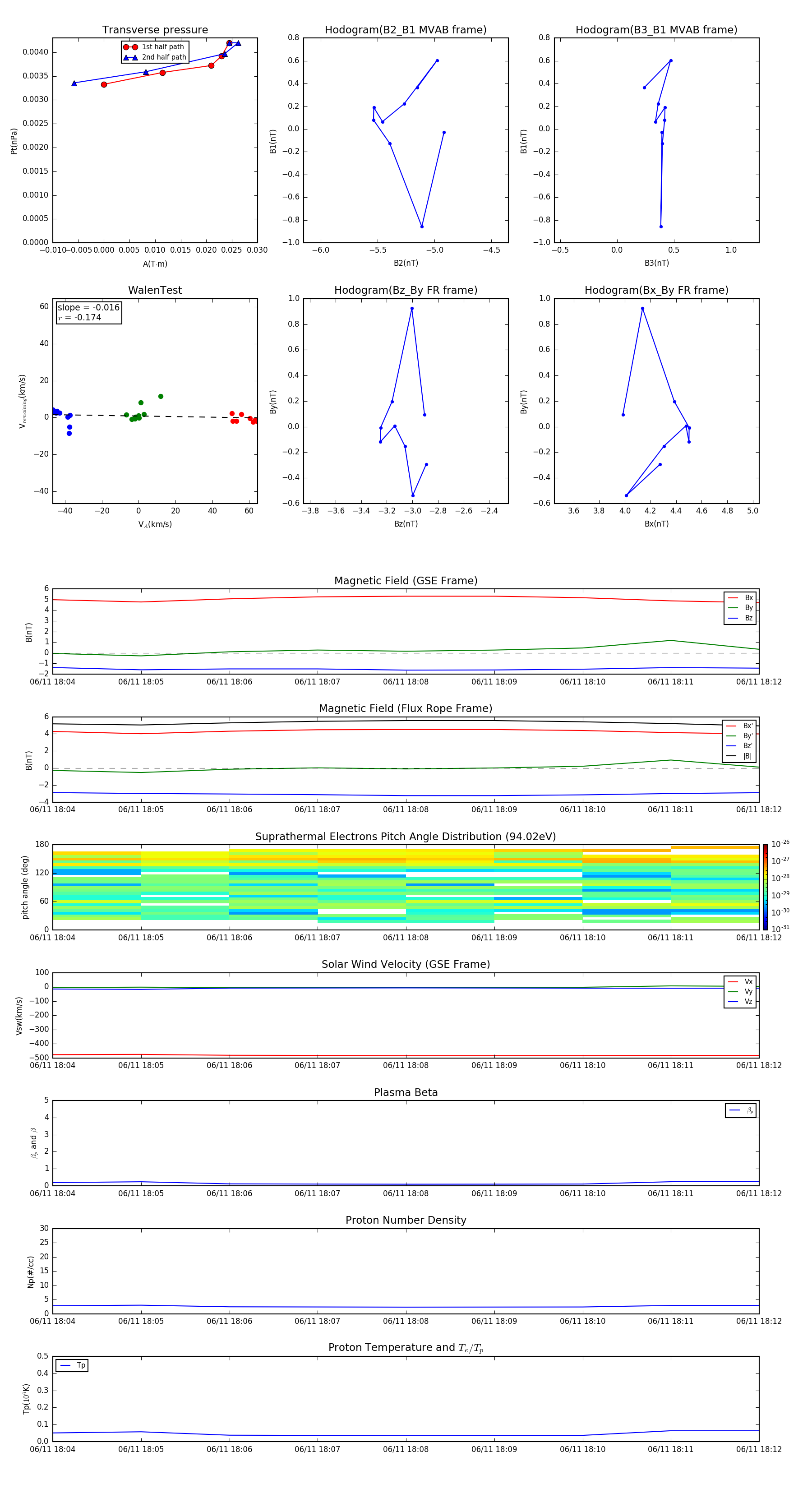The image size is (812, 1489).
Task: Click the "Tp(10⁶K)" y-axis label
Action: [x=26, y=1399]
